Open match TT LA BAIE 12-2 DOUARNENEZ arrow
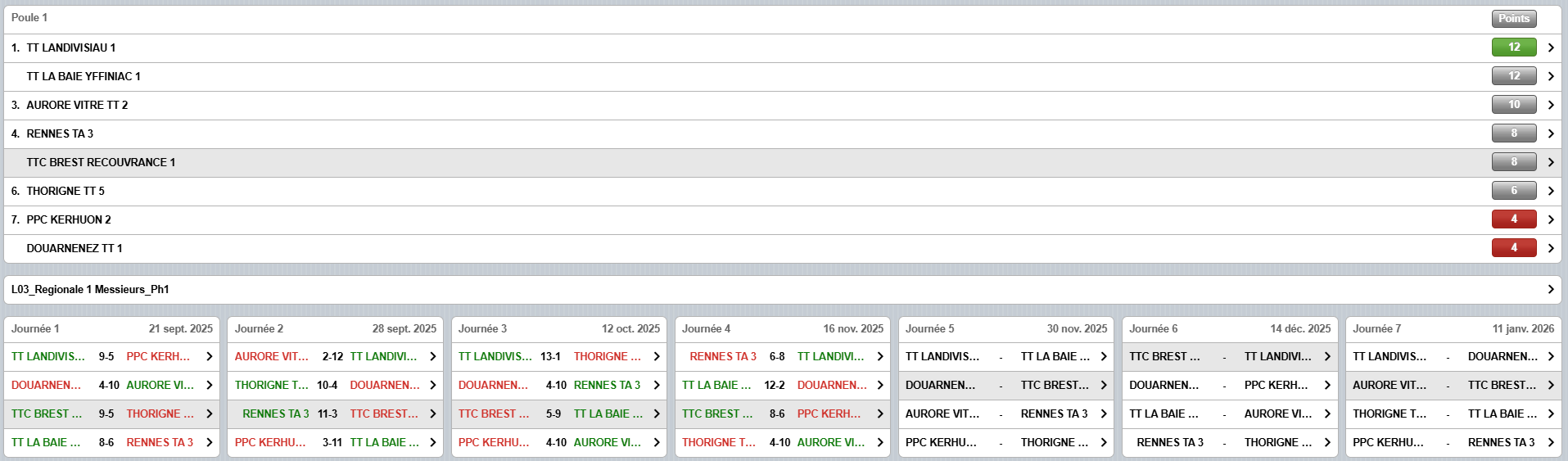The height and width of the screenshot is (461, 1568). [880, 386]
